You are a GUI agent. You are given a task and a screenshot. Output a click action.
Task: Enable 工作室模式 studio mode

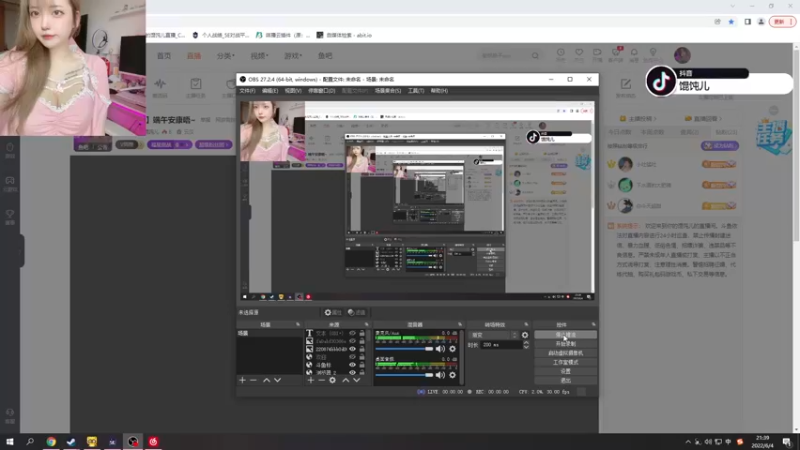565,362
